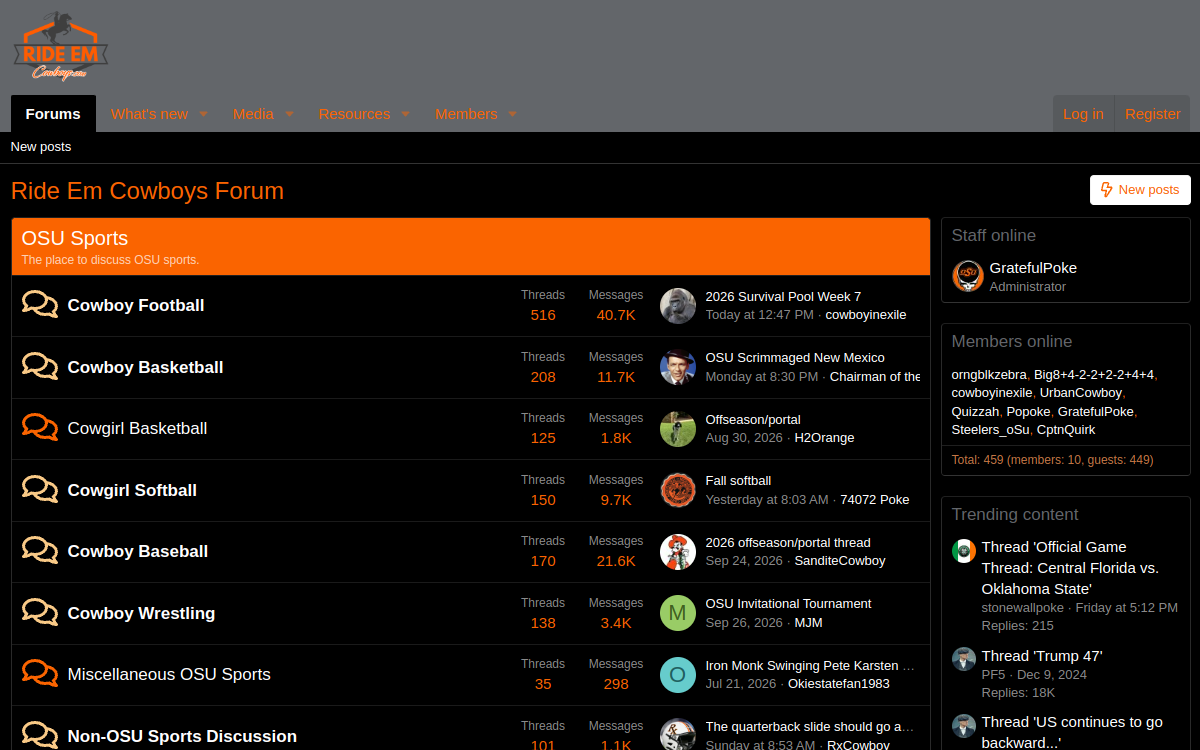Click member UrbanCowboy in Members online
The image size is (1200, 750).
[1081, 393]
